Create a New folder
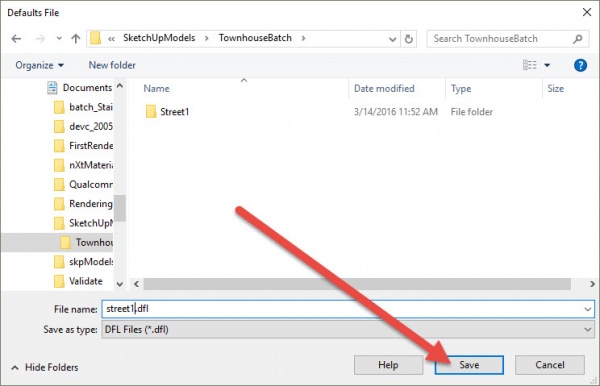Viewport: 600px width, 386px height. point(112,65)
